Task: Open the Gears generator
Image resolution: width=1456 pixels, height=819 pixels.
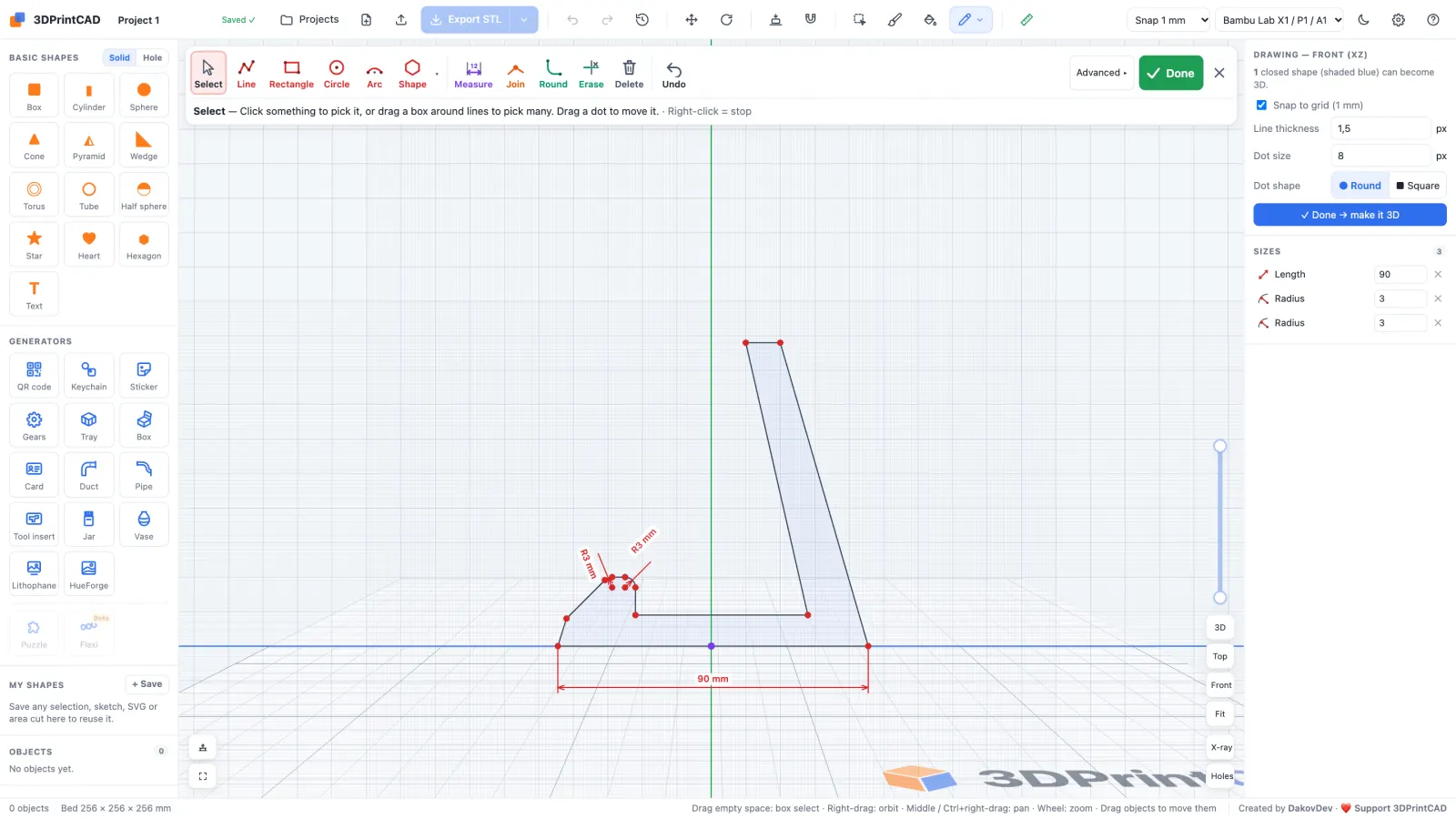Action: (x=34, y=425)
